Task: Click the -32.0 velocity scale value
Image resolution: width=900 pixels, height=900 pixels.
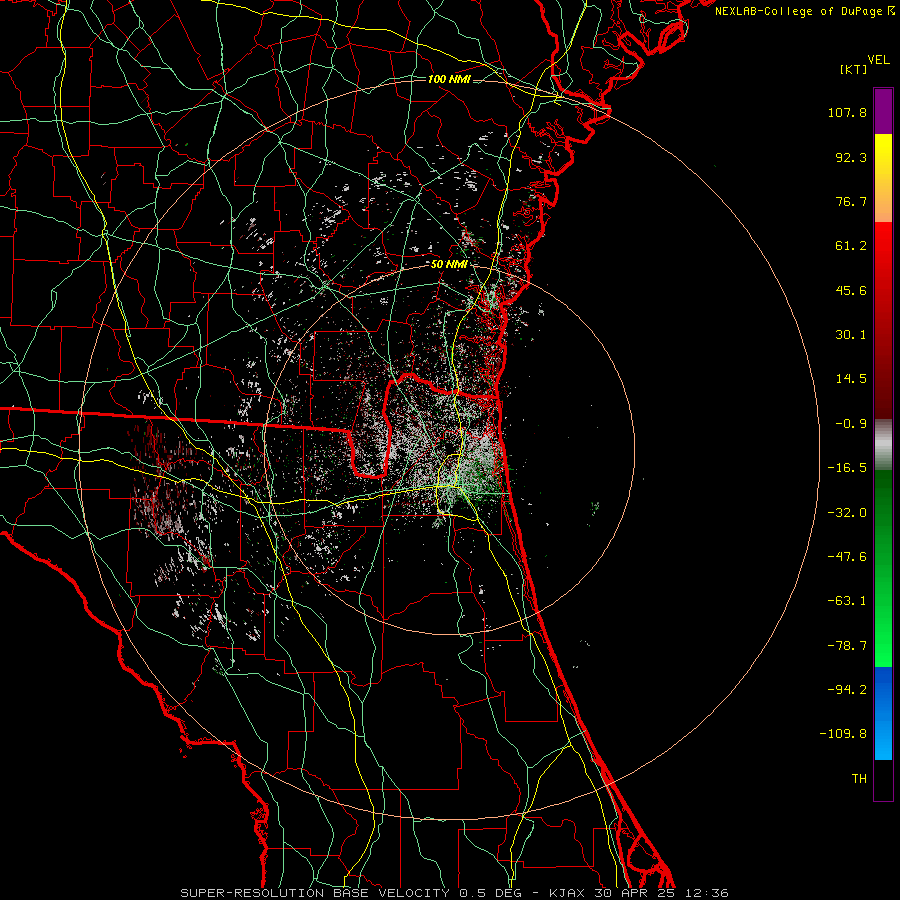Action: click(x=847, y=513)
